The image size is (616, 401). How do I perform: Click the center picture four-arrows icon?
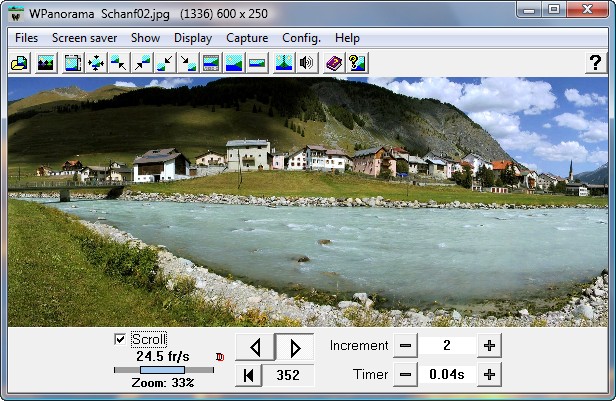coord(95,63)
